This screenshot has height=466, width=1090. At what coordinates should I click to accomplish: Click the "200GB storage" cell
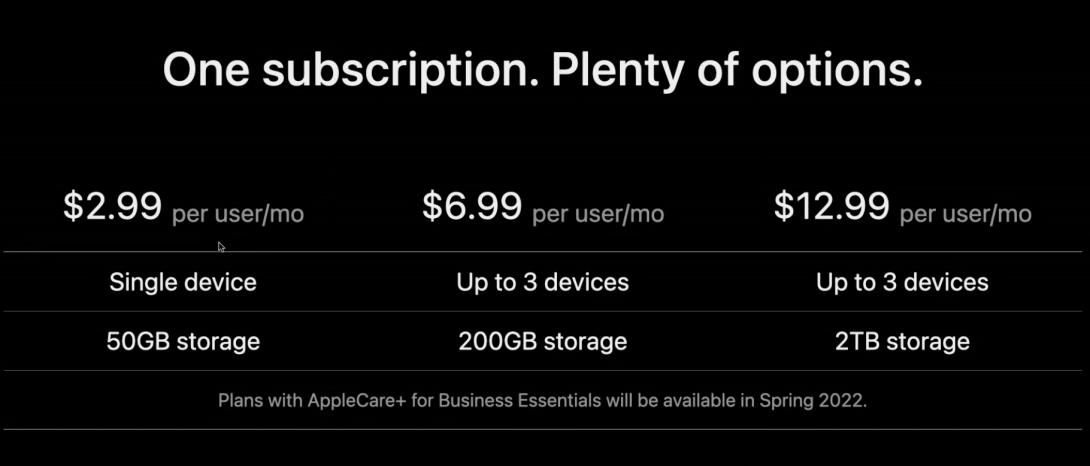[543, 341]
